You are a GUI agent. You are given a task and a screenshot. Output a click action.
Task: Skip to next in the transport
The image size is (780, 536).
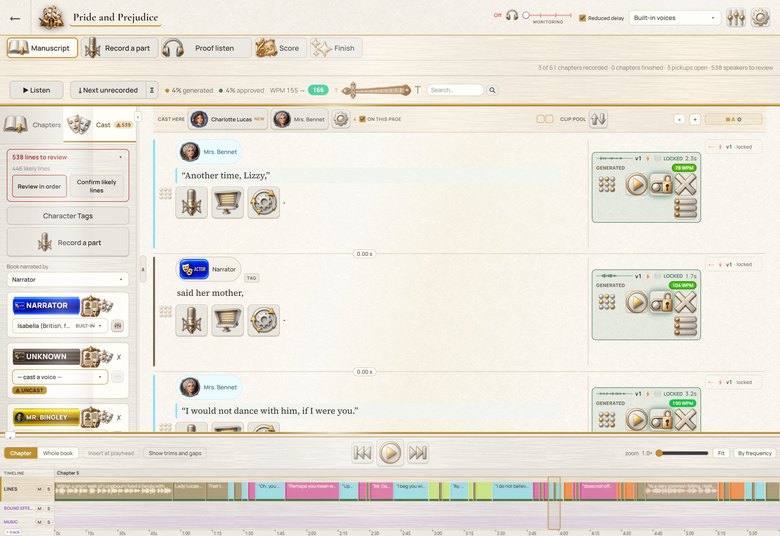pos(418,453)
